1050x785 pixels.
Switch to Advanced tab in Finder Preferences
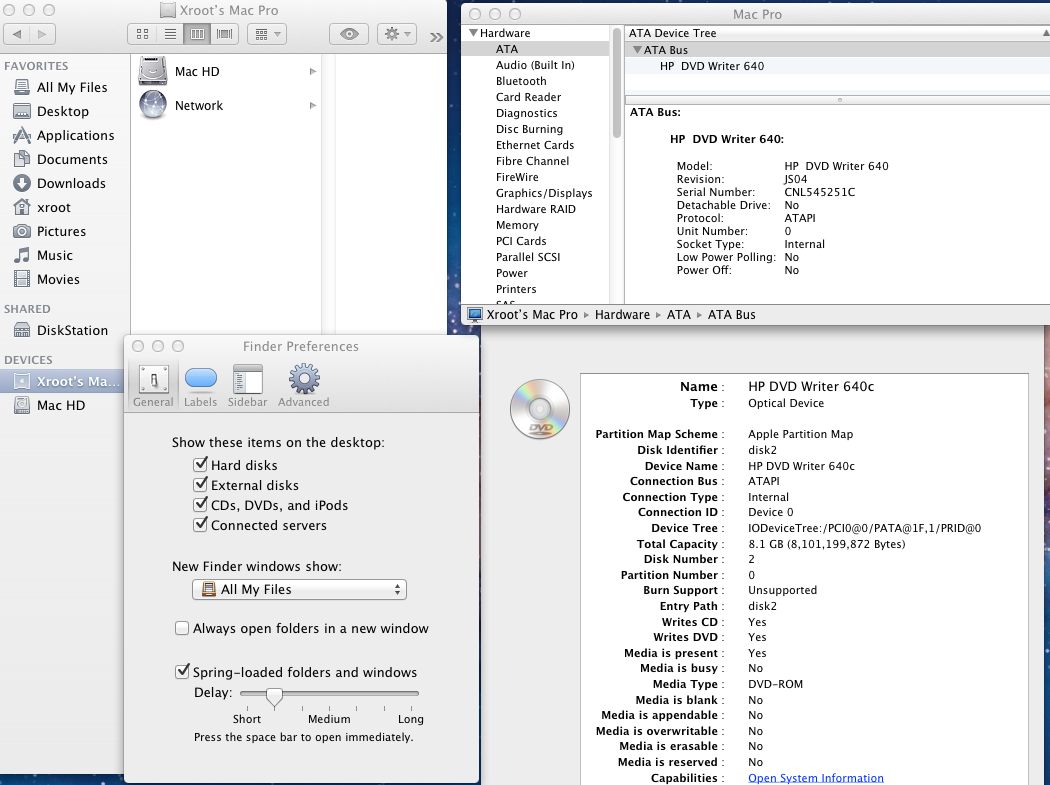(303, 386)
